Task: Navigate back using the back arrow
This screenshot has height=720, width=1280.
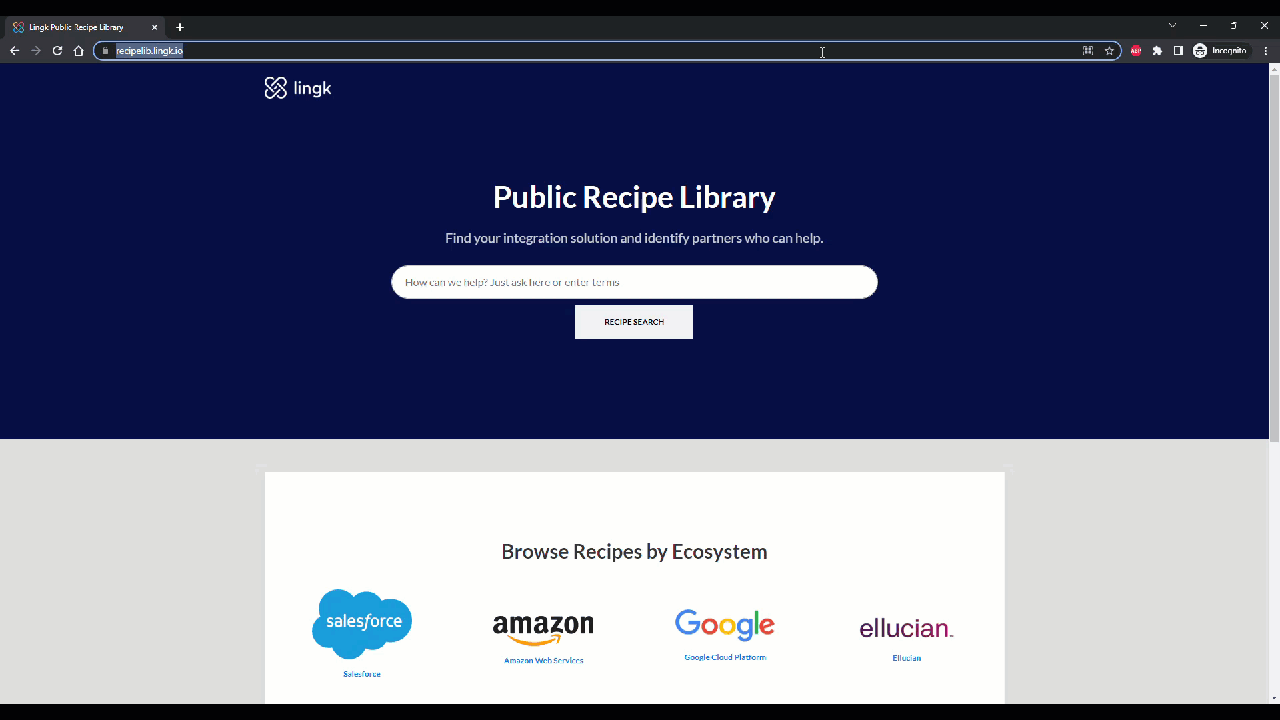Action: (x=14, y=50)
